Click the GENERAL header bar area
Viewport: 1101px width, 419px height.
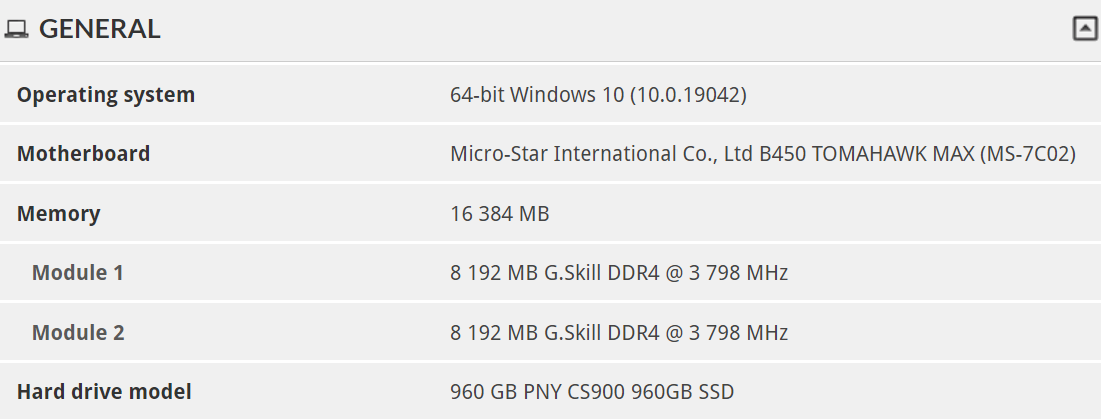(x=550, y=30)
